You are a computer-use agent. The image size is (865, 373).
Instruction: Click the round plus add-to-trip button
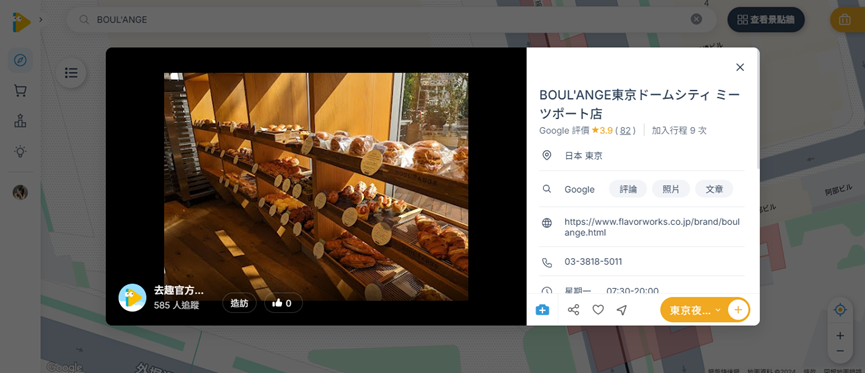738,310
